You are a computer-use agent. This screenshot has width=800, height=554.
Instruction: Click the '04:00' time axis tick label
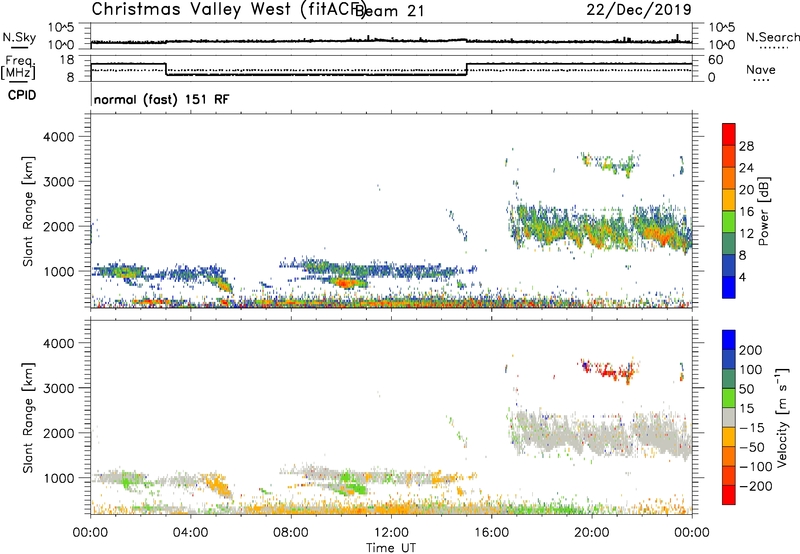[191, 533]
